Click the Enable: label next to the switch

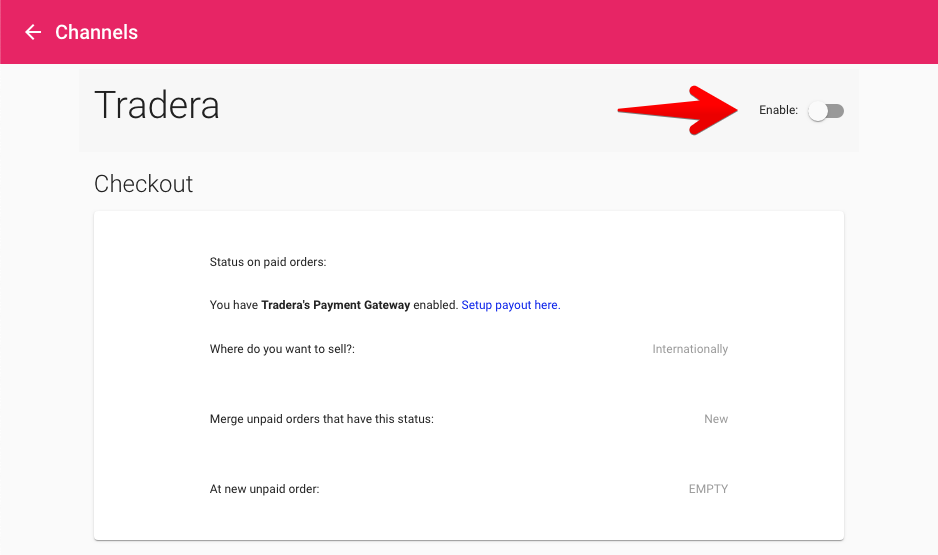[778, 110]
